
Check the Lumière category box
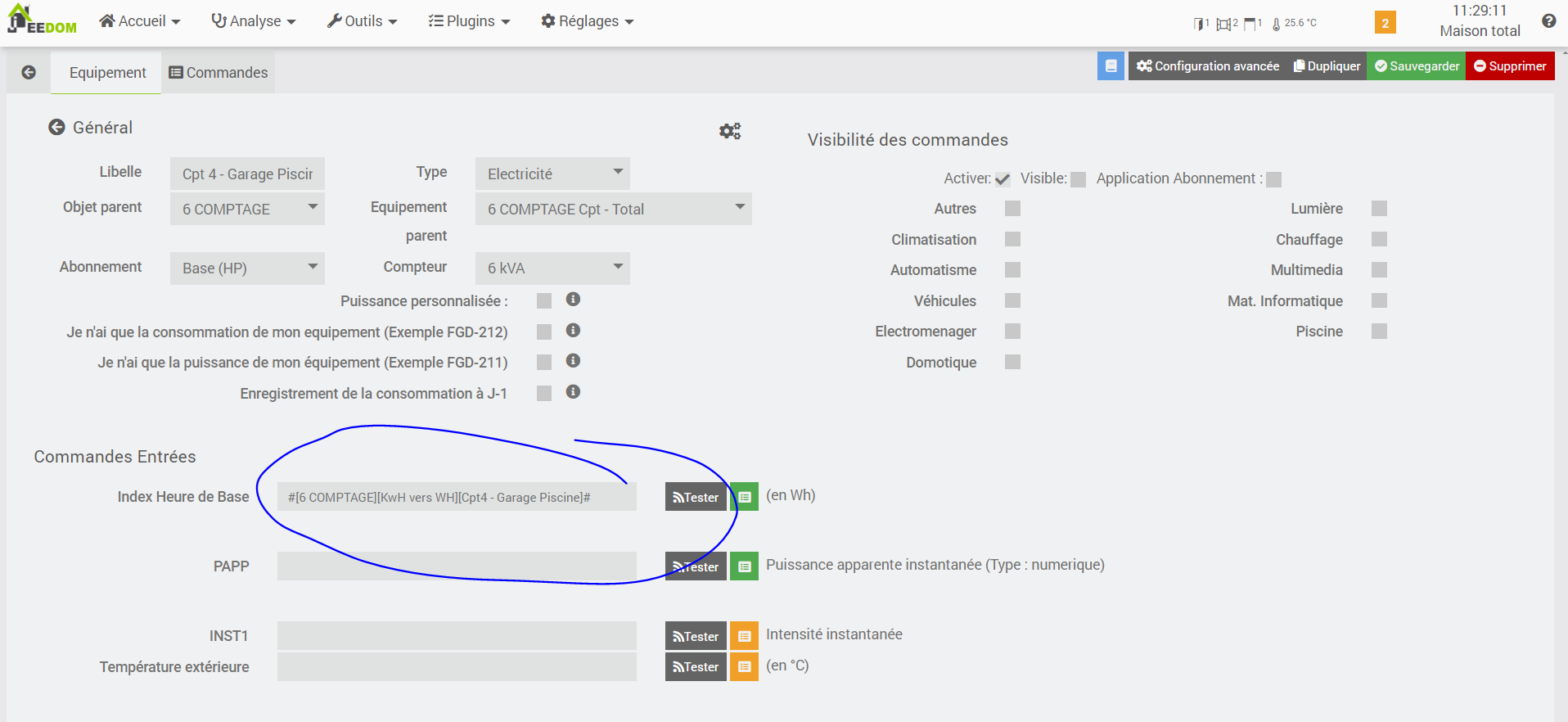tap(1379, 209)
